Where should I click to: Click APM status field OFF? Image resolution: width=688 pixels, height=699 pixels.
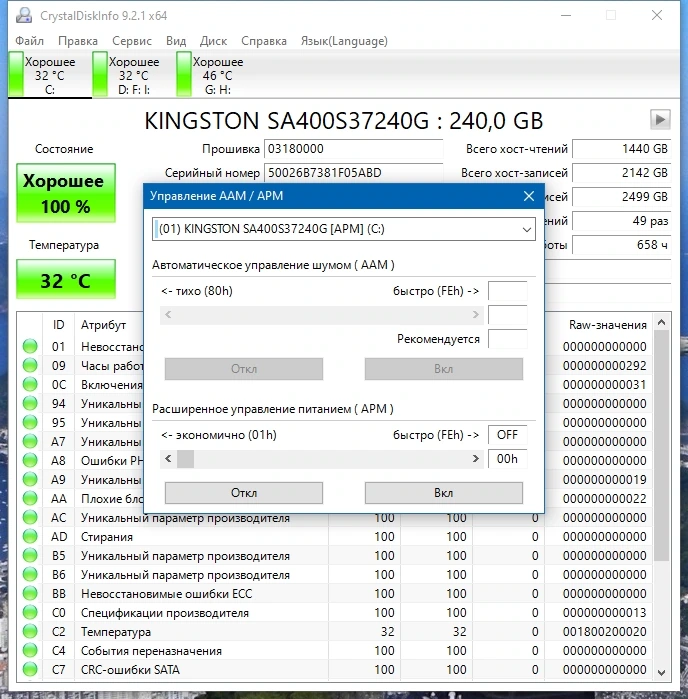coord(507,435)
